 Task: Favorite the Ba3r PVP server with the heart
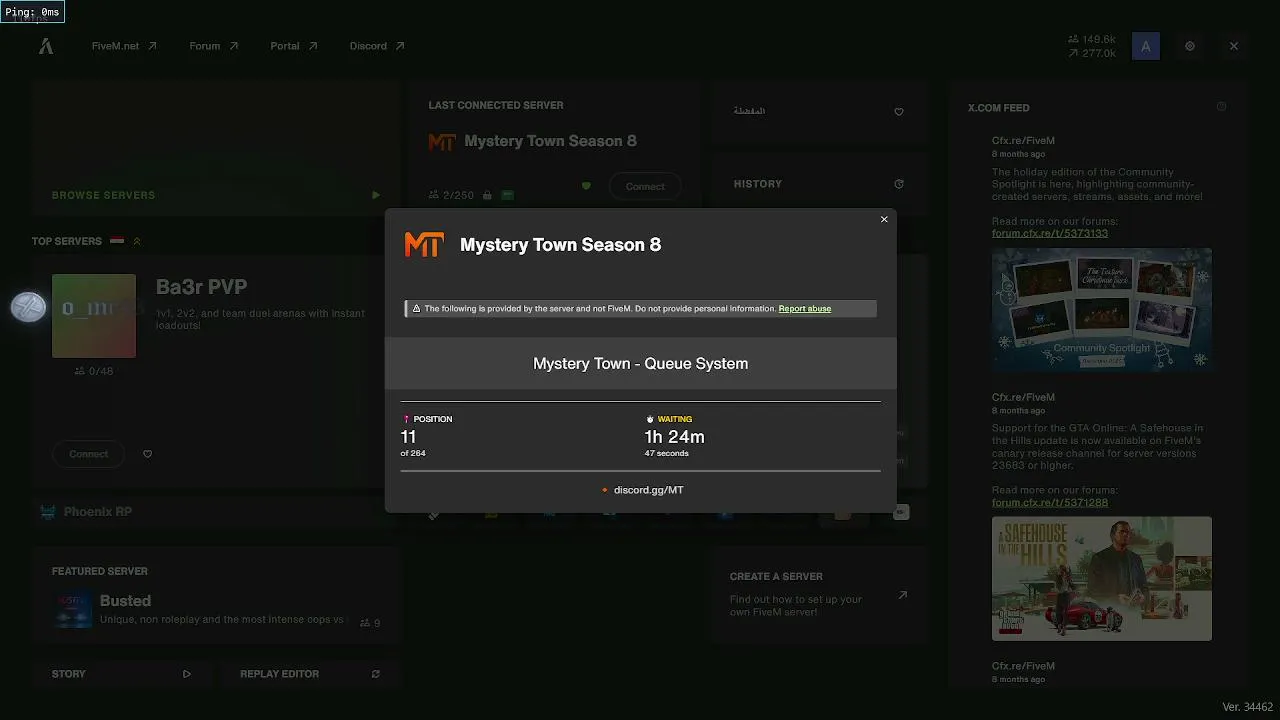click(148, 454)
